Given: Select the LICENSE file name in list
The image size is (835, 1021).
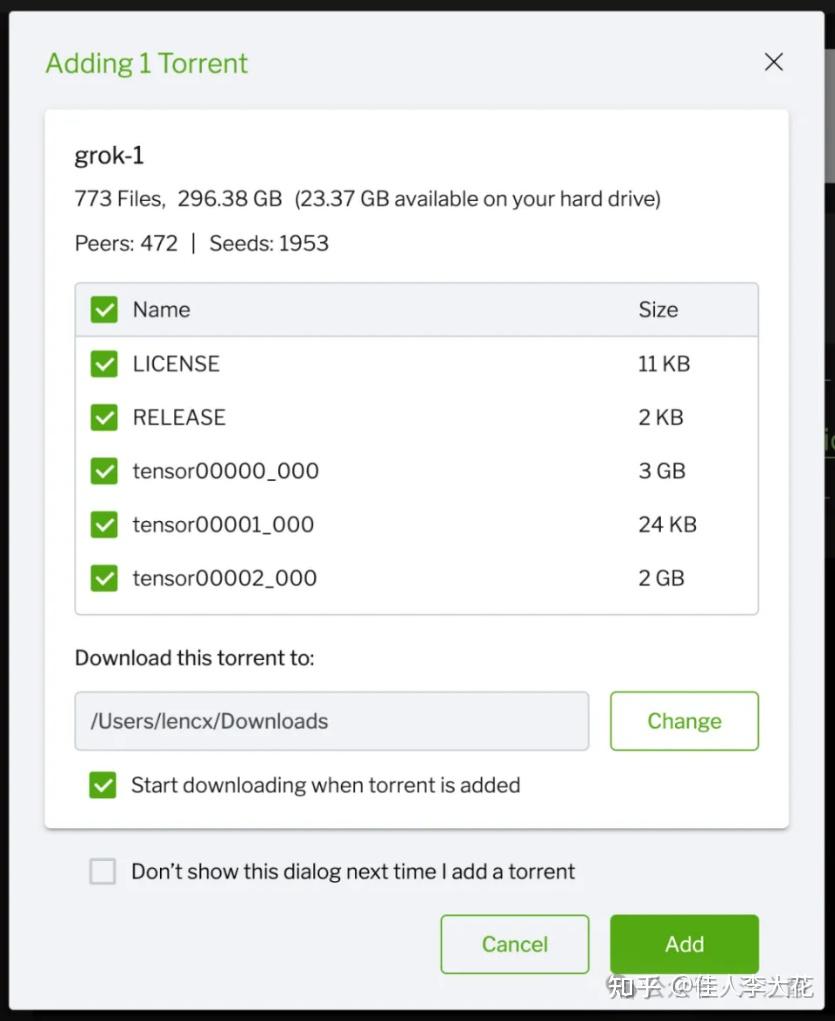Looking at the screenshot, I should click(x=176, y=364).
